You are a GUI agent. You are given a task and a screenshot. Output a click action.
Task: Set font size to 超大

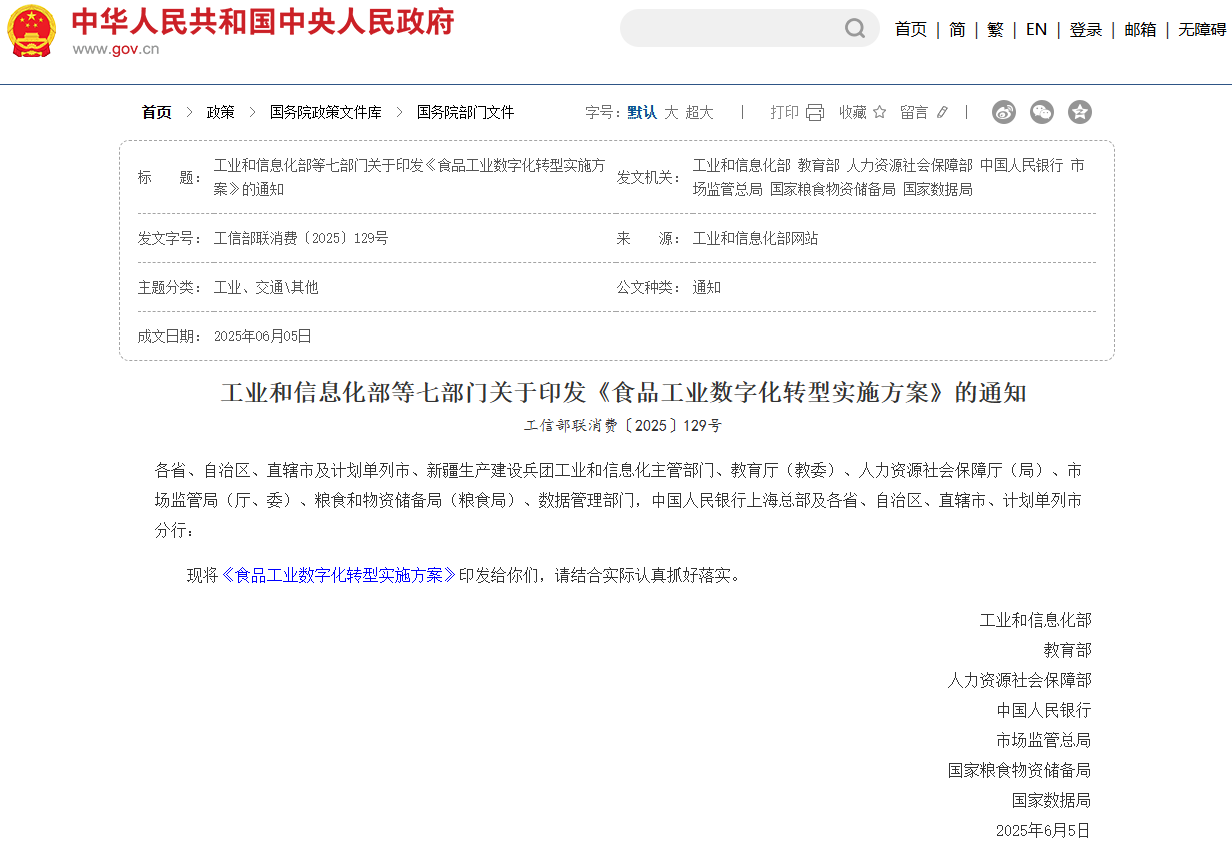(x=700, y=112)
